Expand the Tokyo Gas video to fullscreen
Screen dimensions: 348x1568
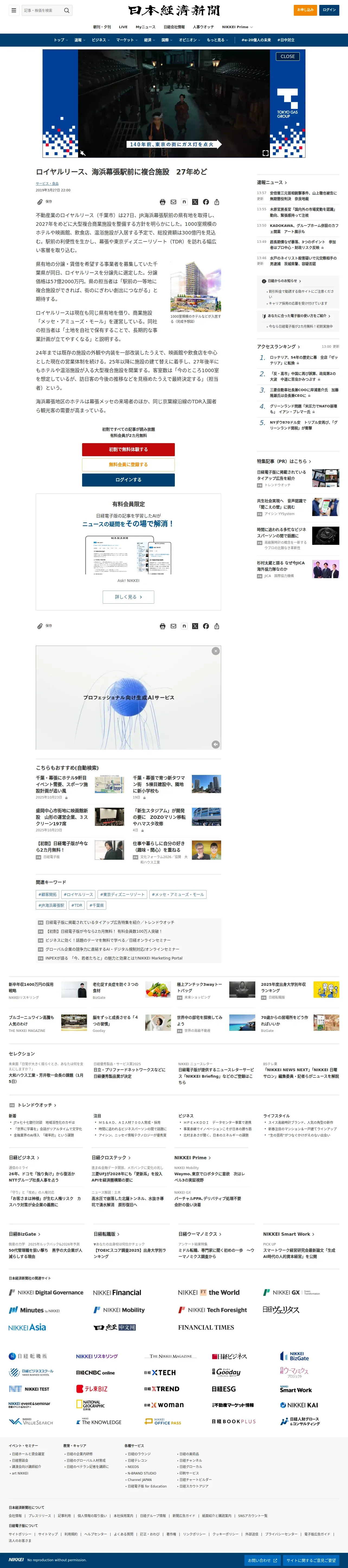(265, 153)
